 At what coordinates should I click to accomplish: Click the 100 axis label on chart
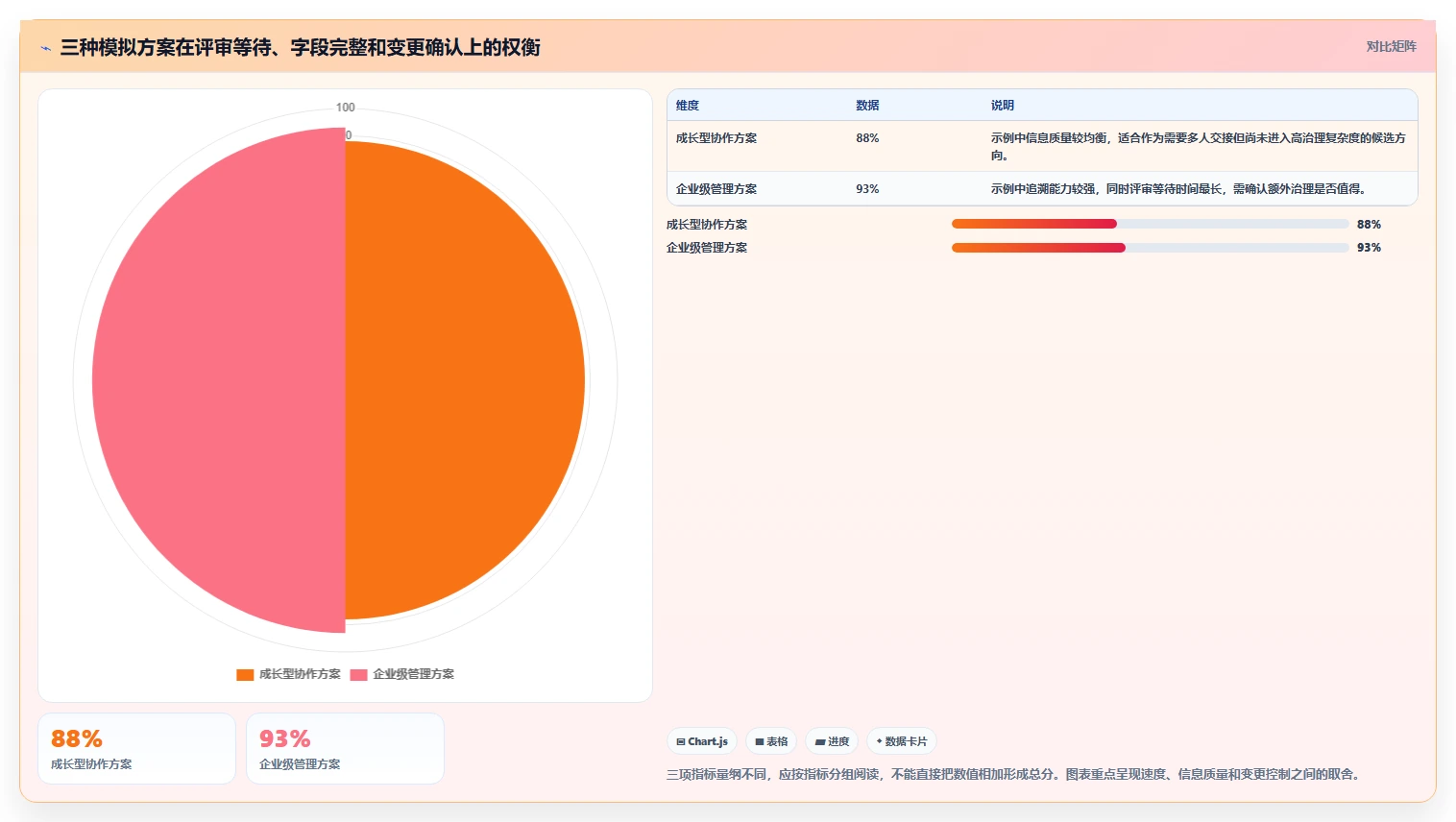pos(346,108)
